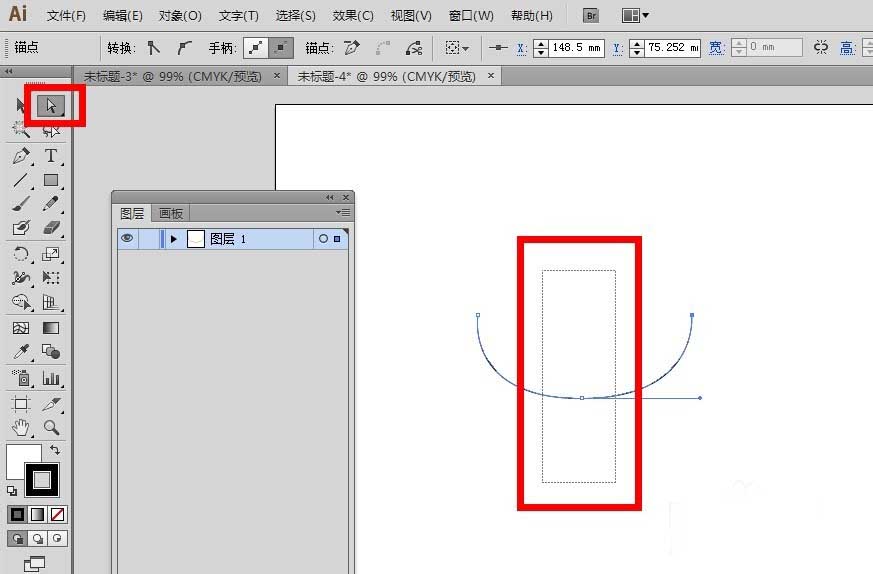
Task: Select the Shape Builder tool
Action: pyautogui.click(x=21, y=302)
